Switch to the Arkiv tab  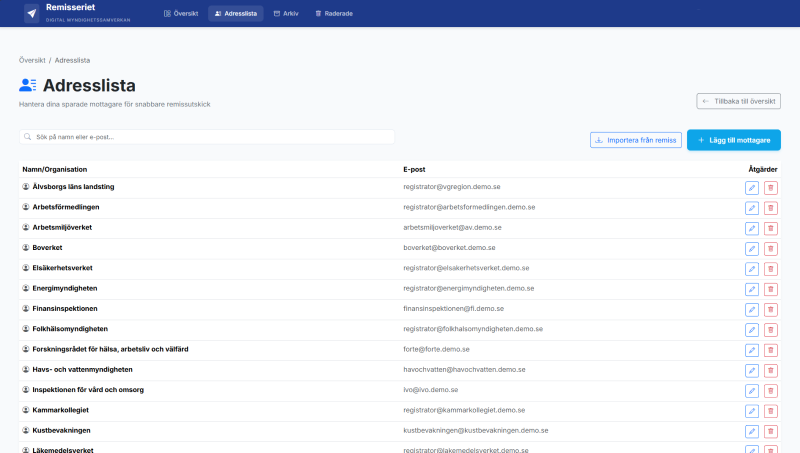(x=285, y=14)
